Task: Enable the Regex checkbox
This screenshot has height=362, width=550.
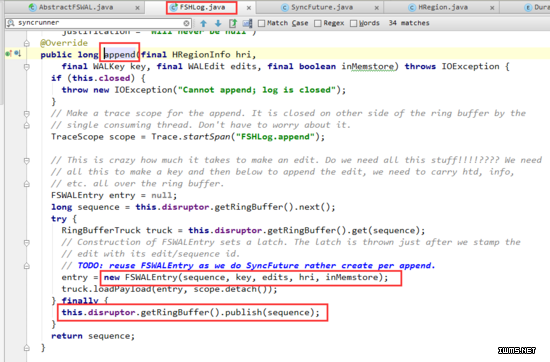Action: point(318,24)
